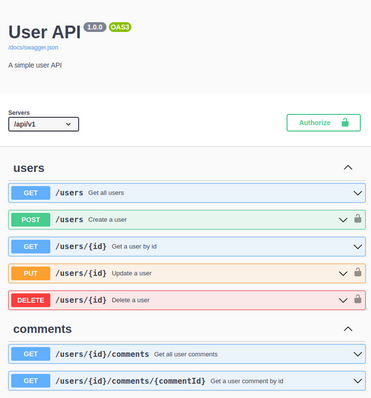Expand GET /users using its chevron
This screenshot has height=398, width=371.
(358, 193)
